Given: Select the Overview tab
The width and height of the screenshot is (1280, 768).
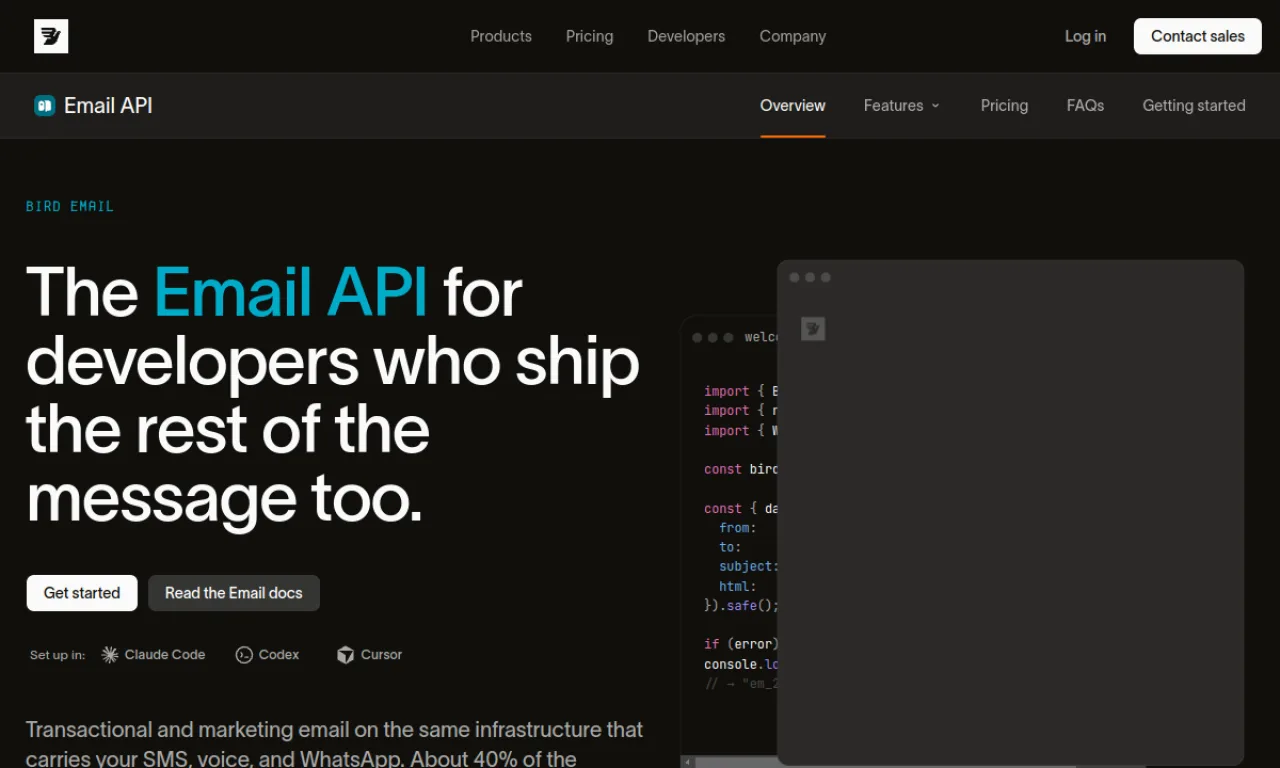Looking at the screenshot, I should point(793,105).
